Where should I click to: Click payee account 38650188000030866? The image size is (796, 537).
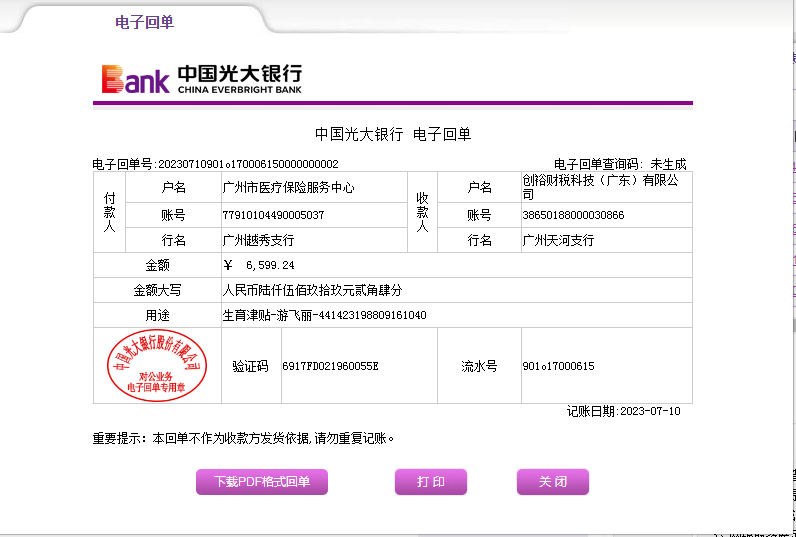573,215
